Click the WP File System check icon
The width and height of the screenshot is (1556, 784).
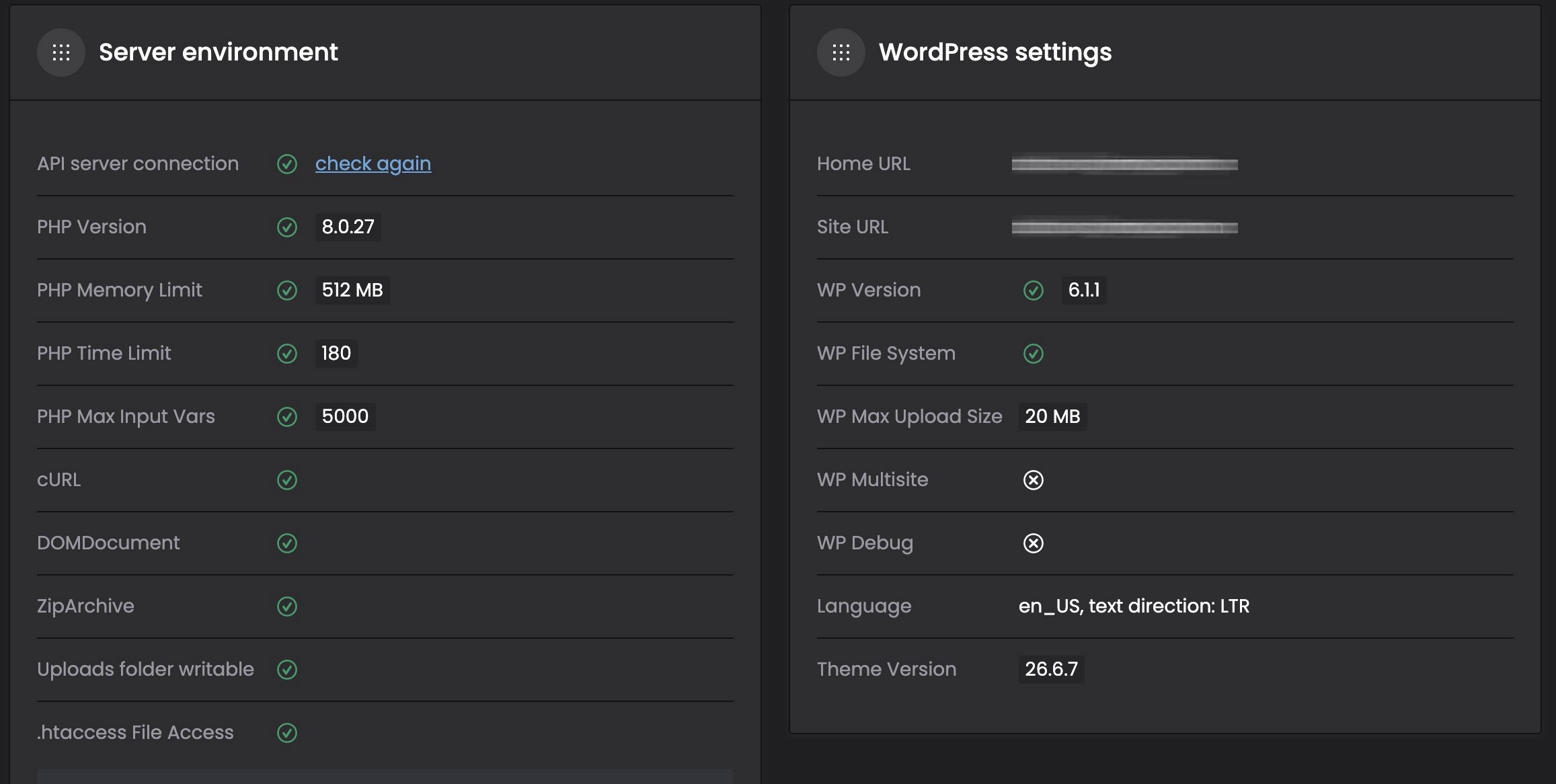point(1034,354)
